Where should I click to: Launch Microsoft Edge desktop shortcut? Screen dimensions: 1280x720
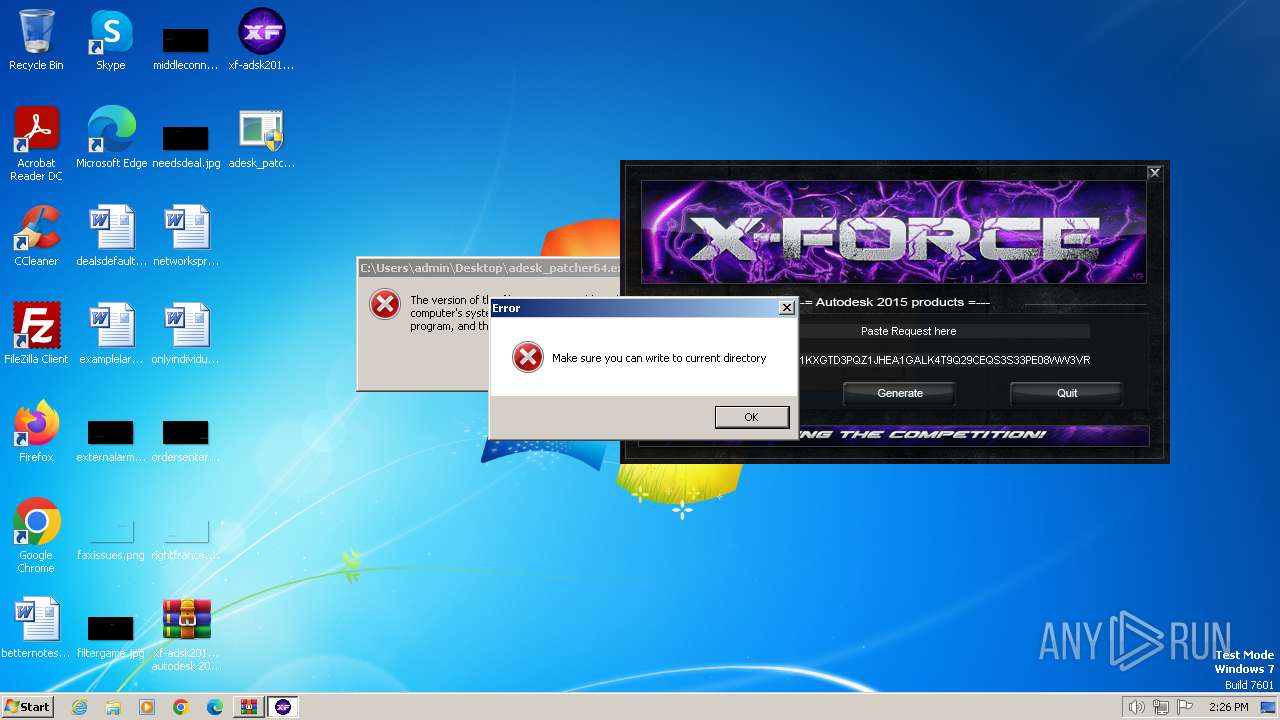tap(111, 138)
